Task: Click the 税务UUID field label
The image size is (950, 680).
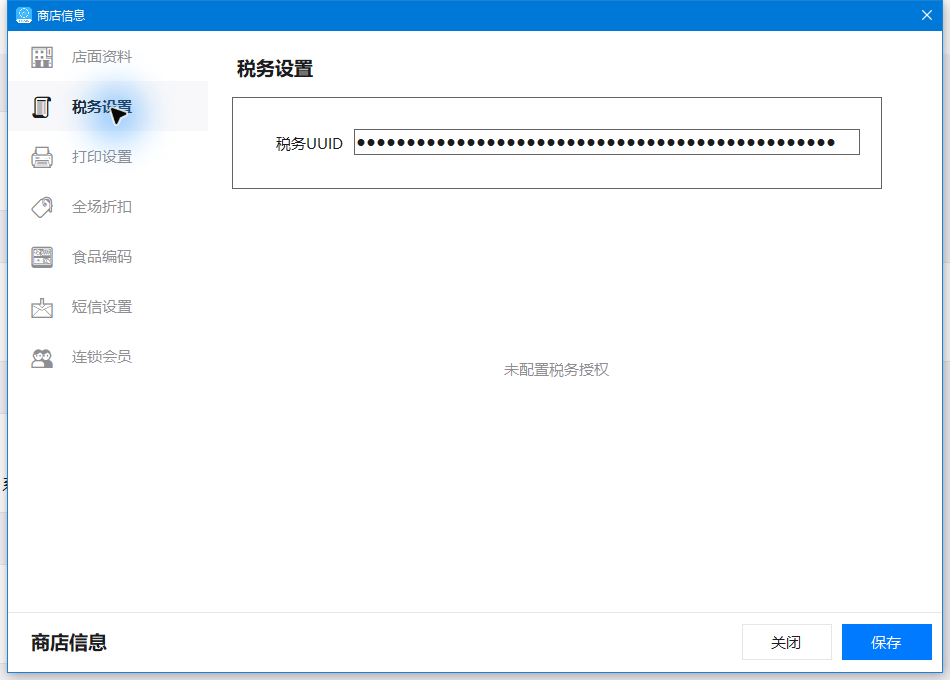Action: (x=309, y=144)
